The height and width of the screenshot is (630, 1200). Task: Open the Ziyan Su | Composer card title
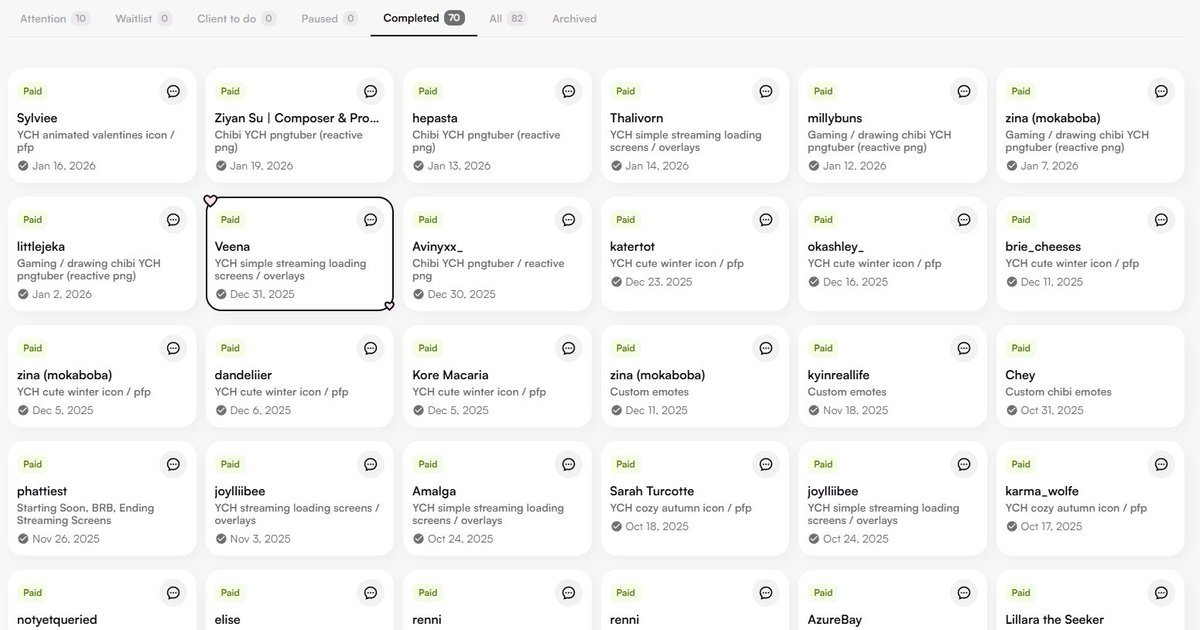pos(297,118)
